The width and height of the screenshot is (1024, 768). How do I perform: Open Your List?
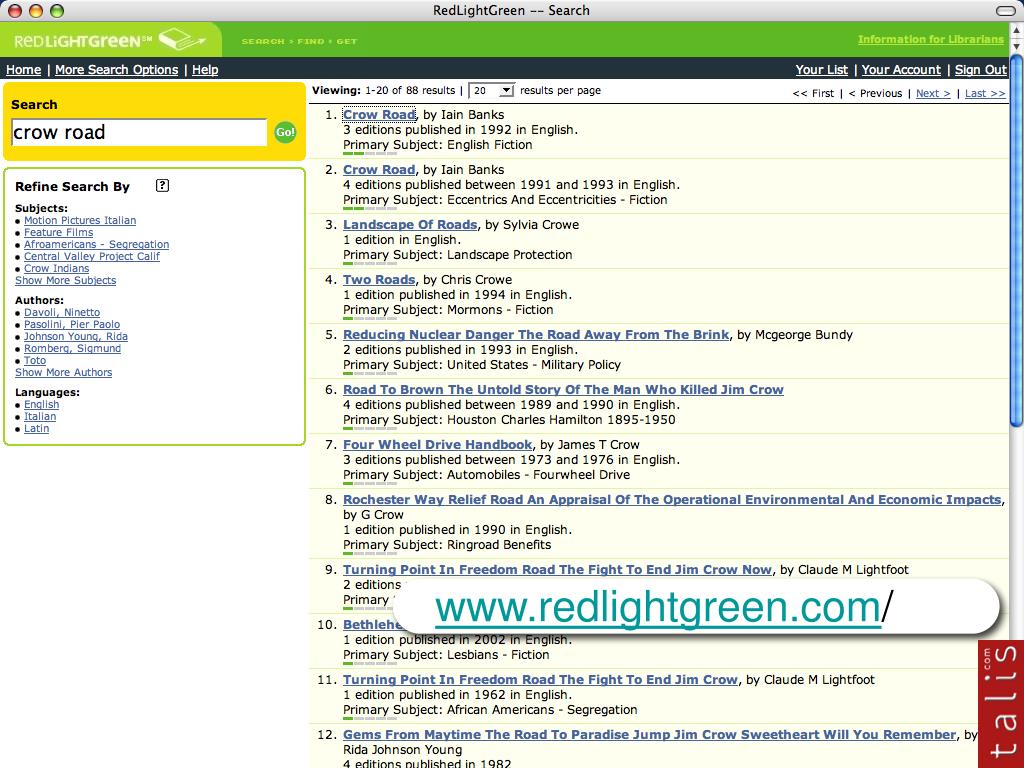coord(822,70)
